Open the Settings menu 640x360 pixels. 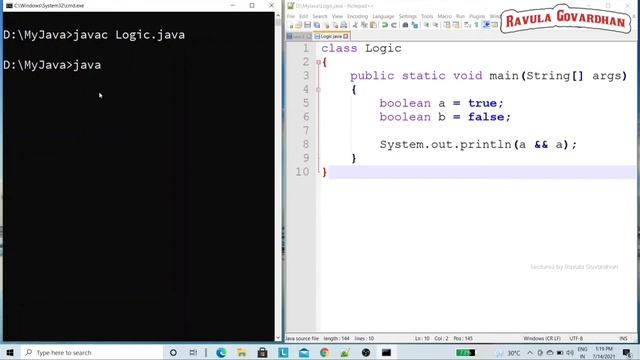click(x=407, y=16)
